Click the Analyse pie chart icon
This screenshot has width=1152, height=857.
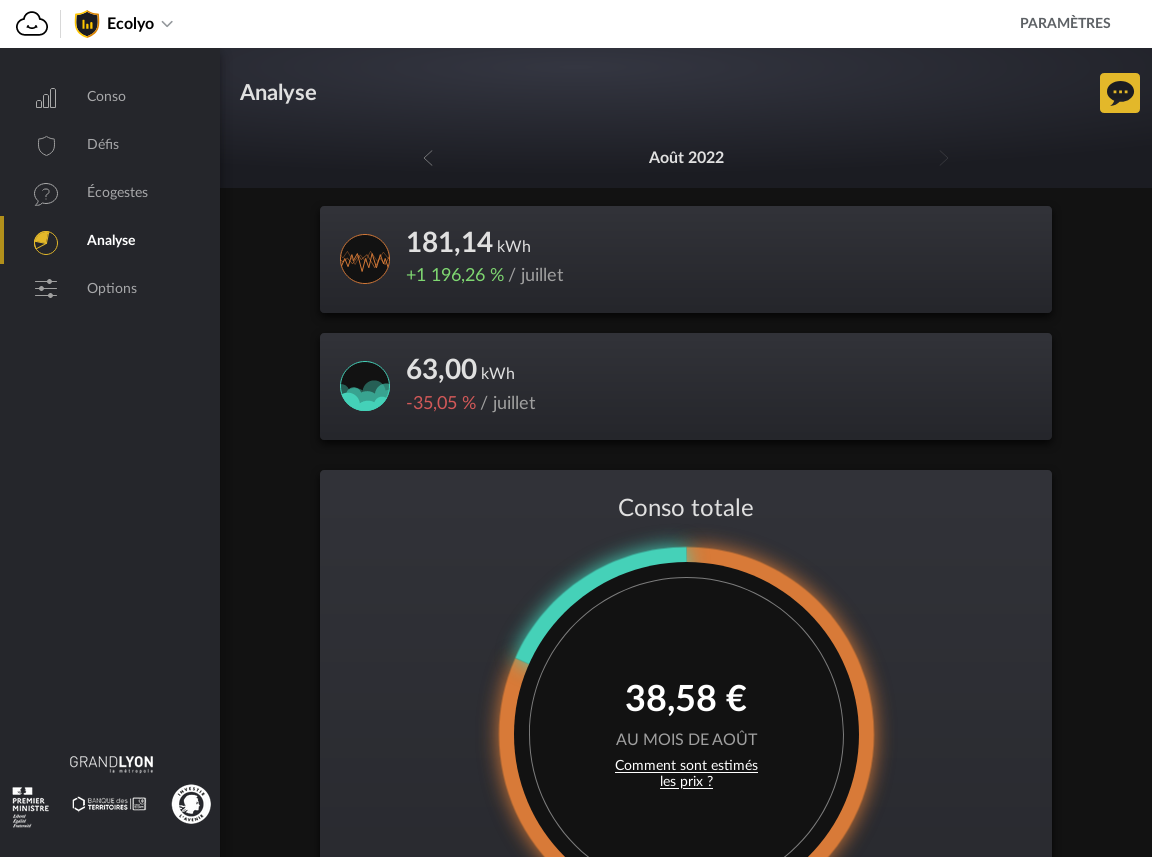[46, 242]
